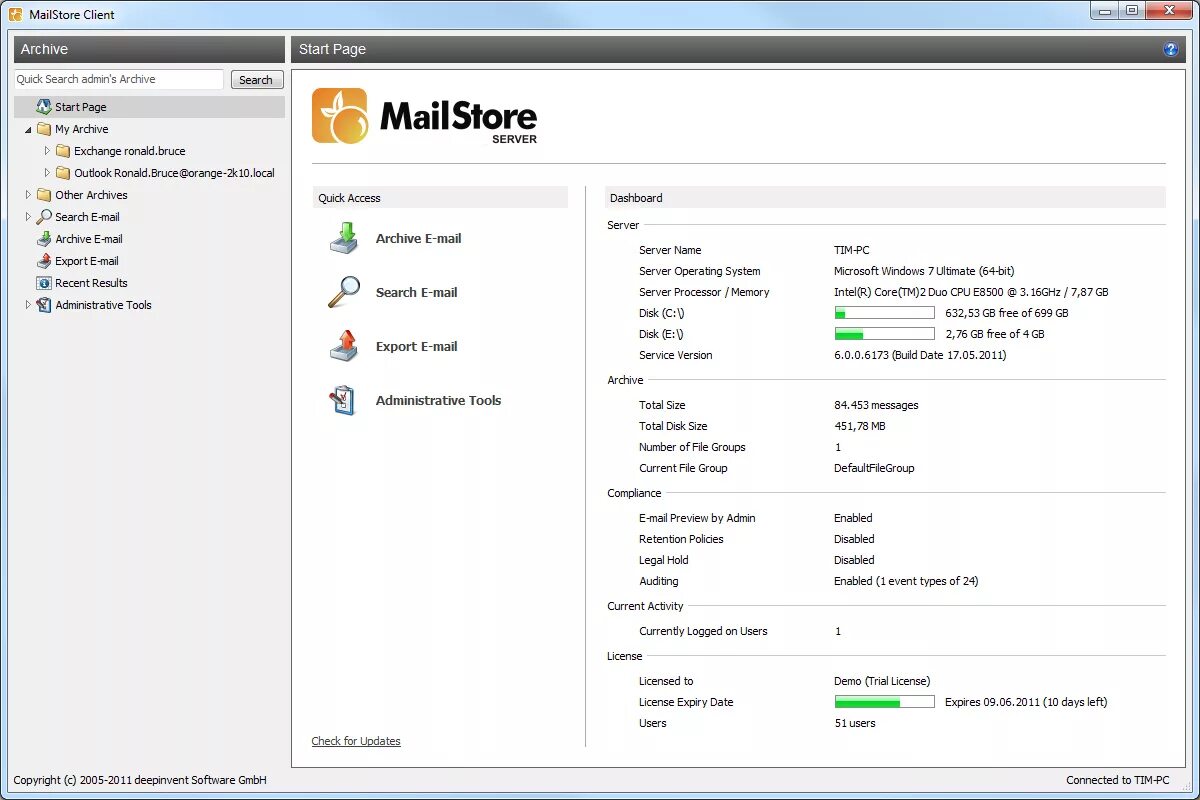Viewport: 1200px width, 800px height.
Task: Click the 'Retention Policies' label
Action: [681, 539]
